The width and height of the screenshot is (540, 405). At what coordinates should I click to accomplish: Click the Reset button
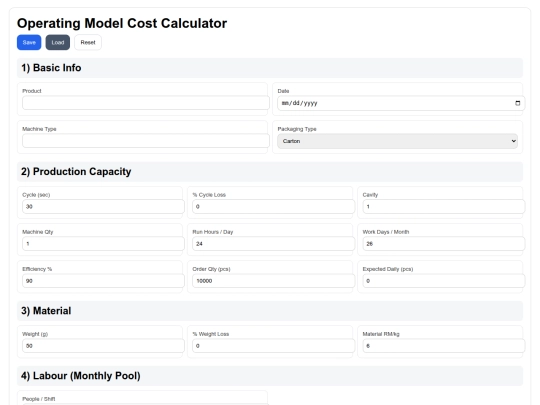coord(88,42)
